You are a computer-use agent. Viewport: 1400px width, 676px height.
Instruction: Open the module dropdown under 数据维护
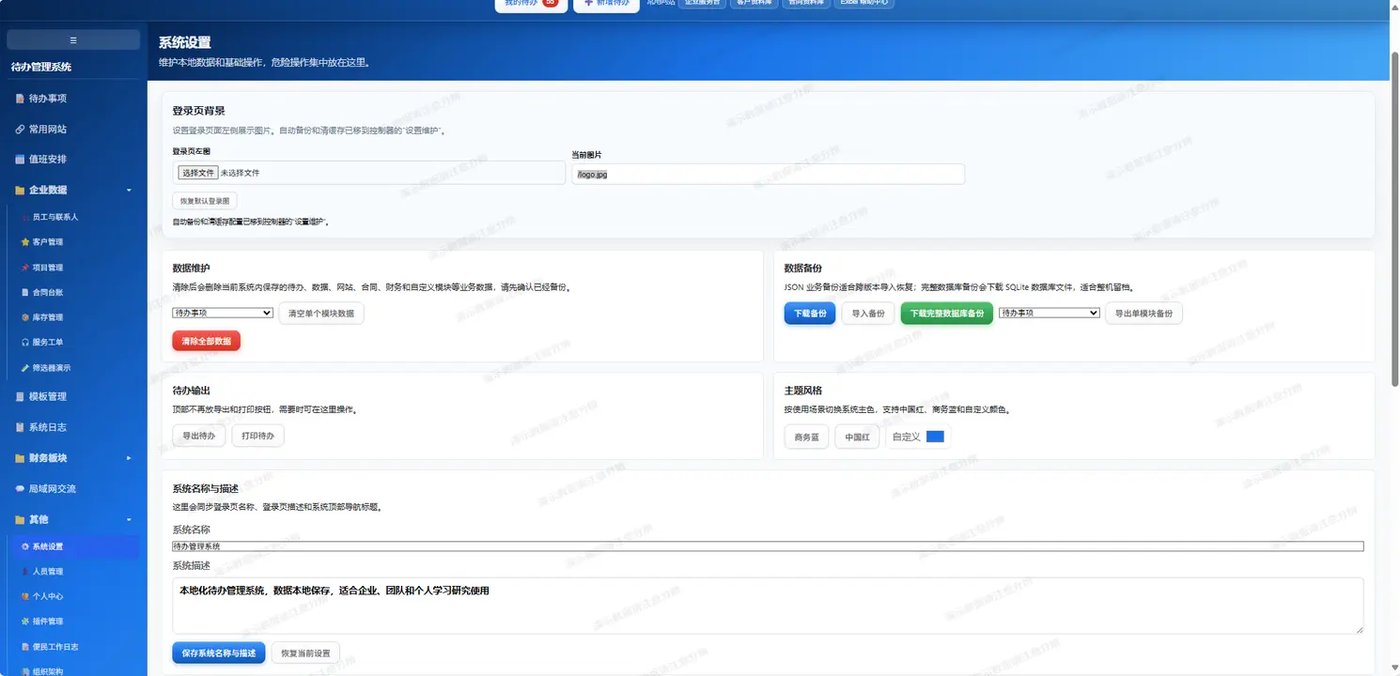coord(223,313)
